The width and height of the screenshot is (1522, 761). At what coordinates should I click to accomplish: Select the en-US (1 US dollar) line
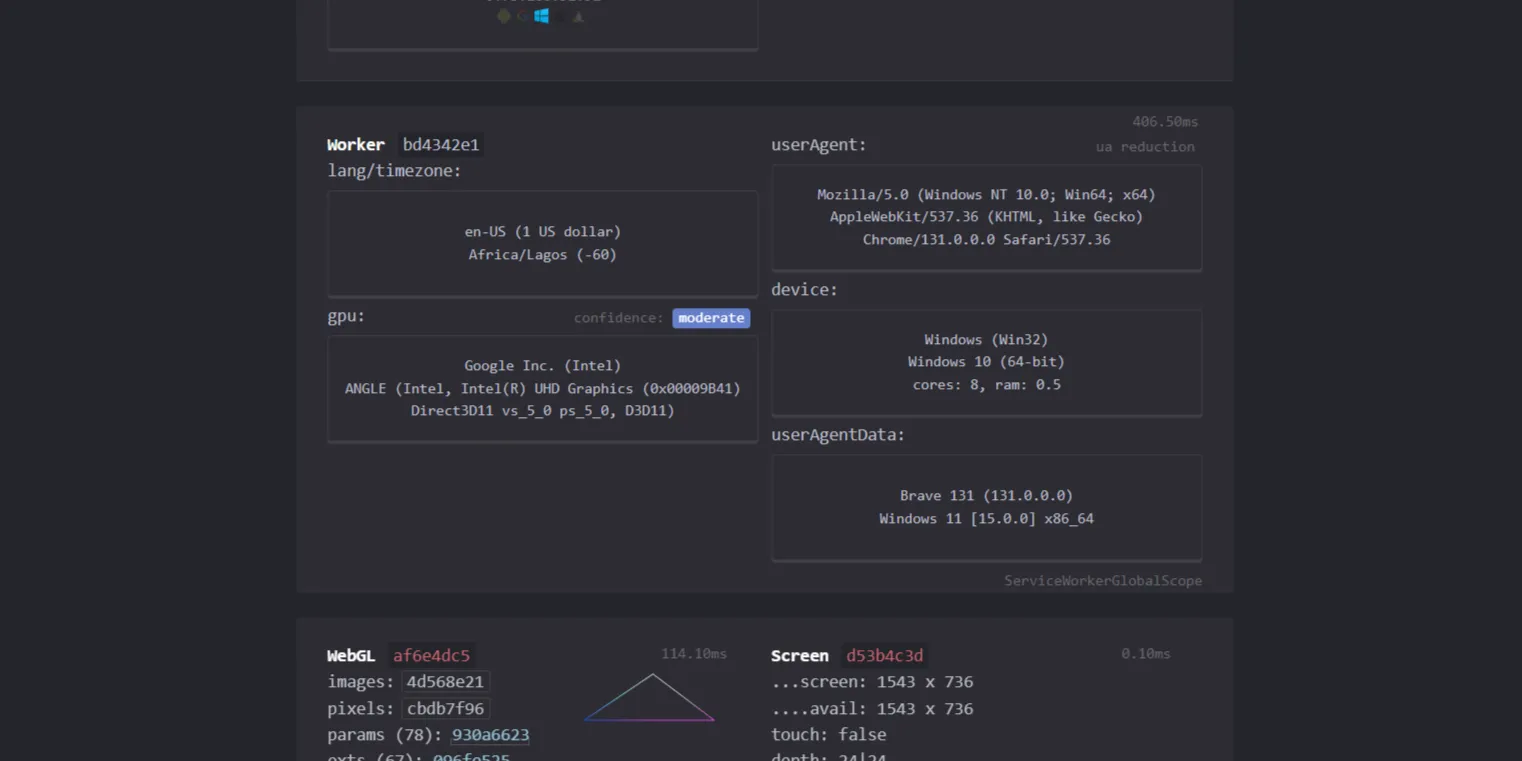543,232
